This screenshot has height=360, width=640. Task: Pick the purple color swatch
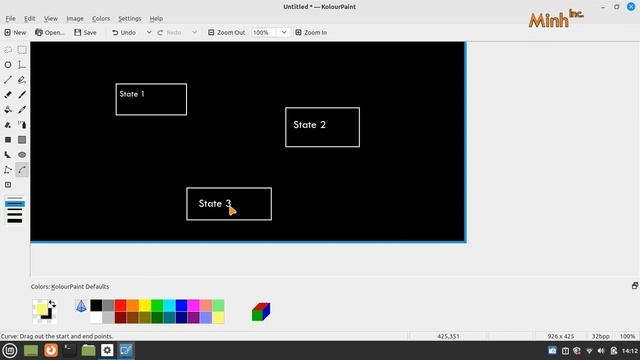tap(193, 318)
